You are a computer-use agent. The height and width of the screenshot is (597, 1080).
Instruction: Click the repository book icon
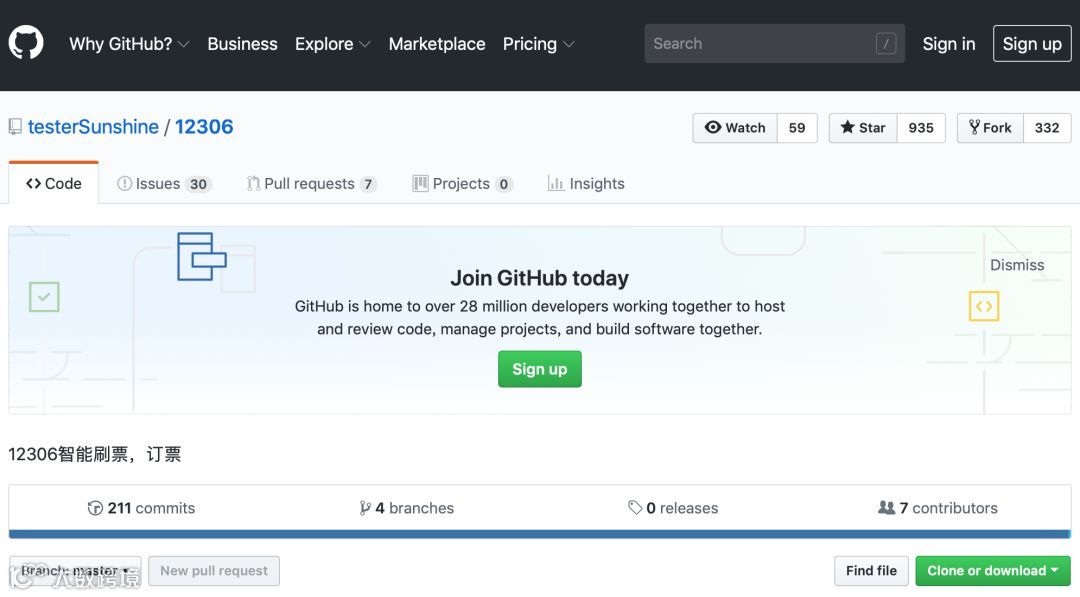click(15, 127)
